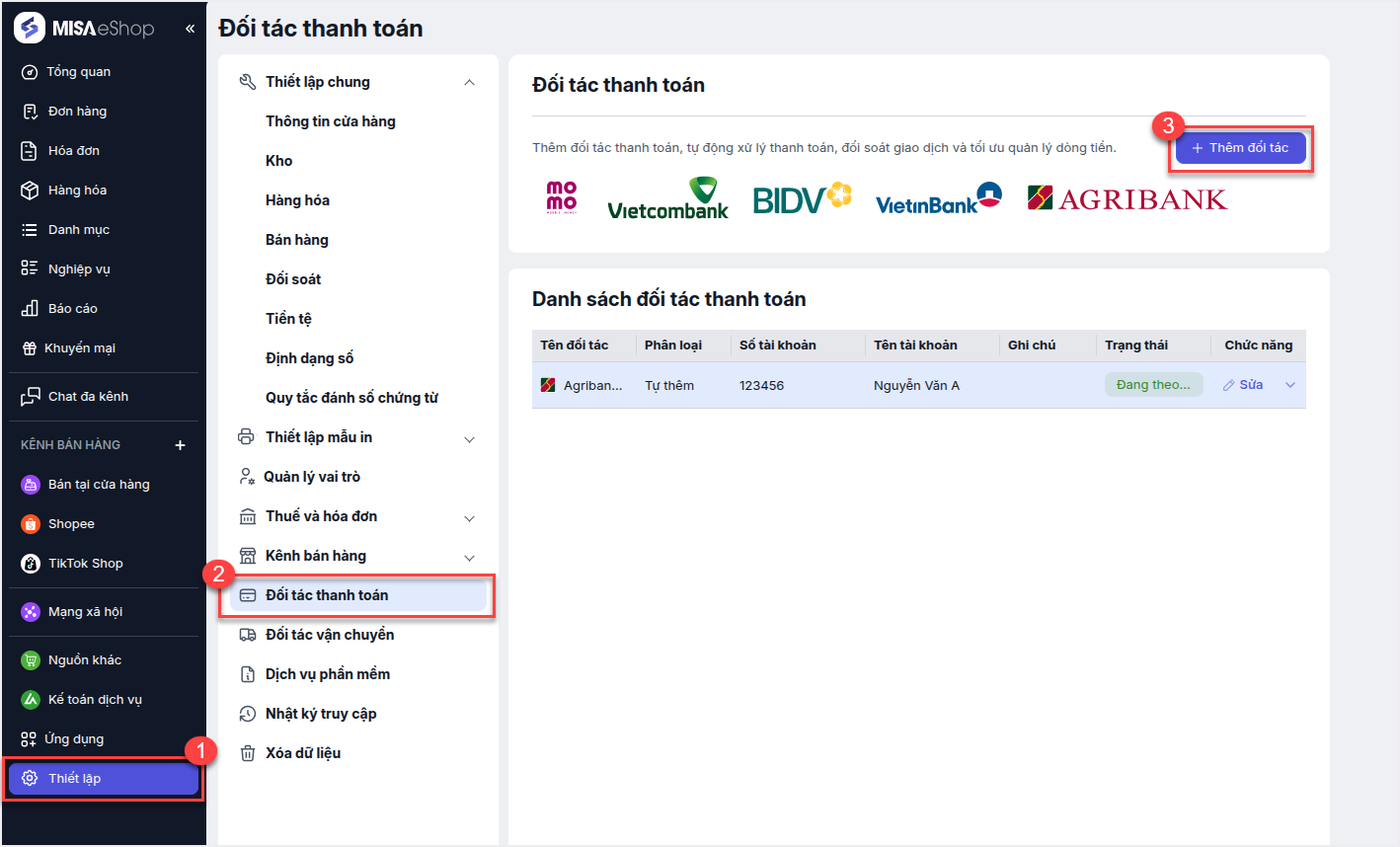Screen dimensions: 1400x847
Task: Expand the Thuế và hóa đơn section
Action: click(469, 518)
